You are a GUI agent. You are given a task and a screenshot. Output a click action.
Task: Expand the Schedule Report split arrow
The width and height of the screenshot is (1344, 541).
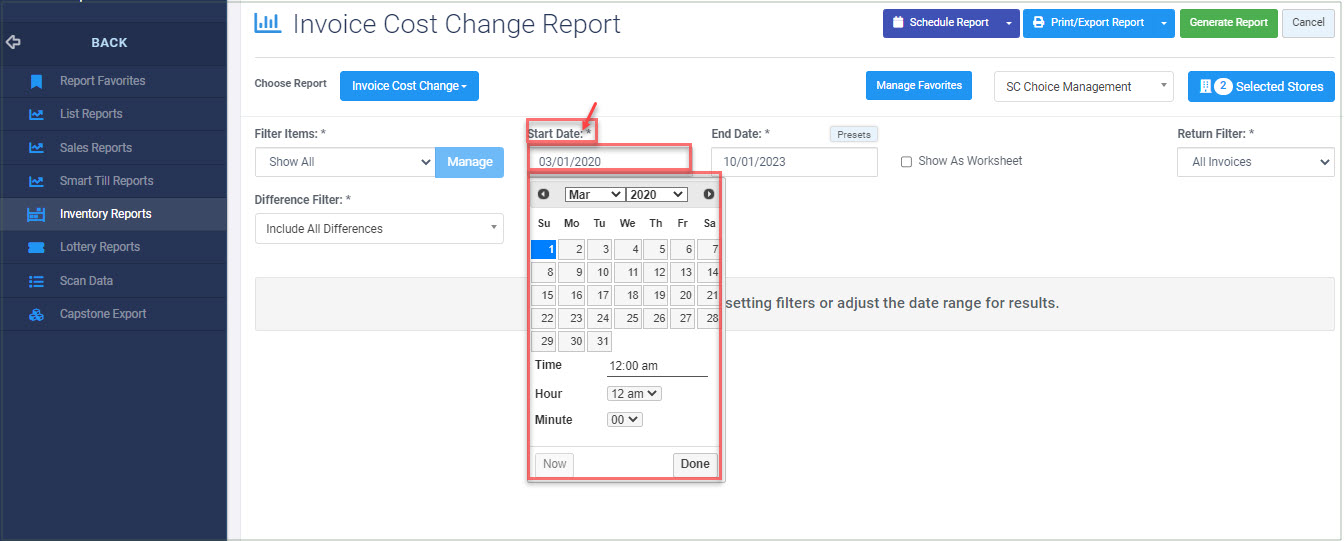coord(1009,23)
